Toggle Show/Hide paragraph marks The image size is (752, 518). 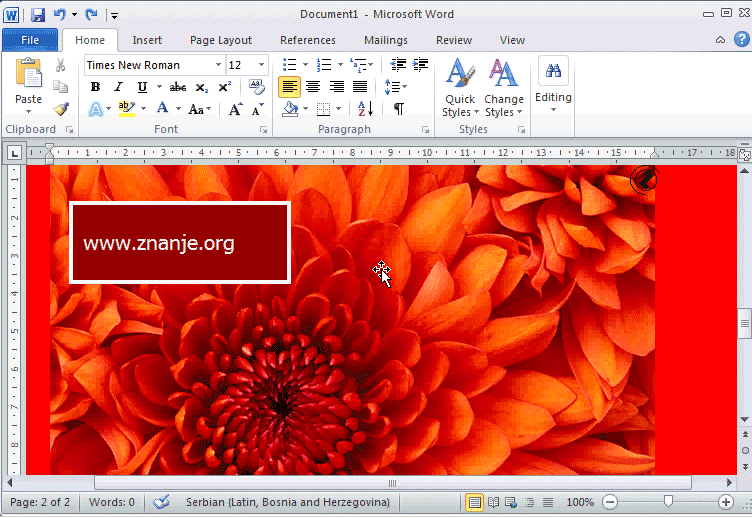(399, 109)
